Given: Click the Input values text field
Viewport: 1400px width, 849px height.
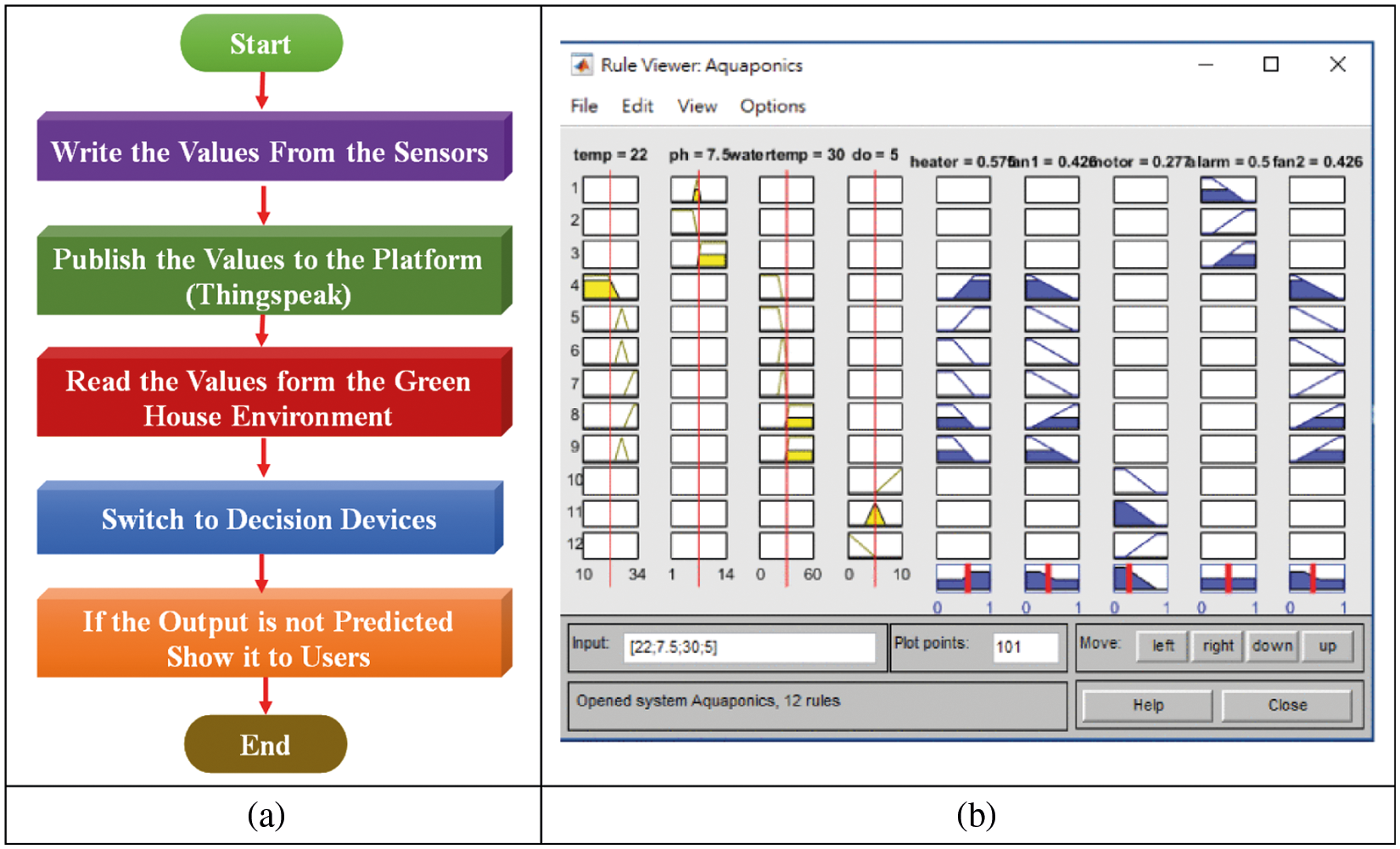Looking at the screenshot, I should click(748, 647).
